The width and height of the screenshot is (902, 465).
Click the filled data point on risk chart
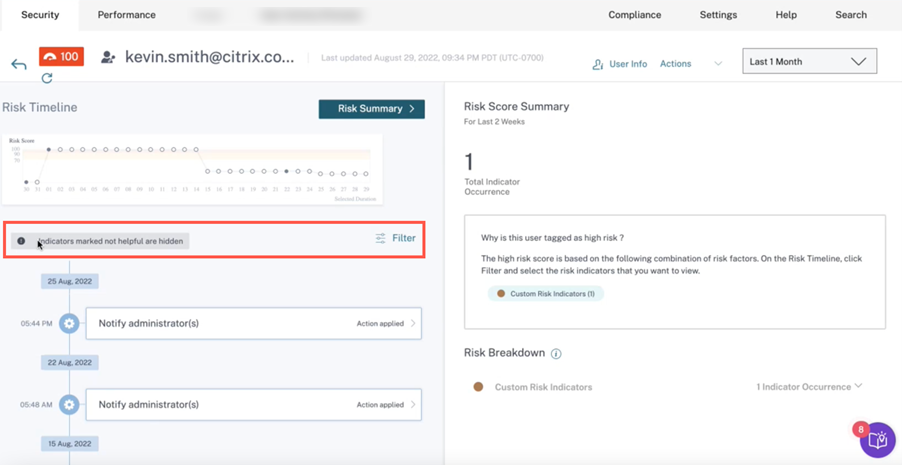(48, 150)
